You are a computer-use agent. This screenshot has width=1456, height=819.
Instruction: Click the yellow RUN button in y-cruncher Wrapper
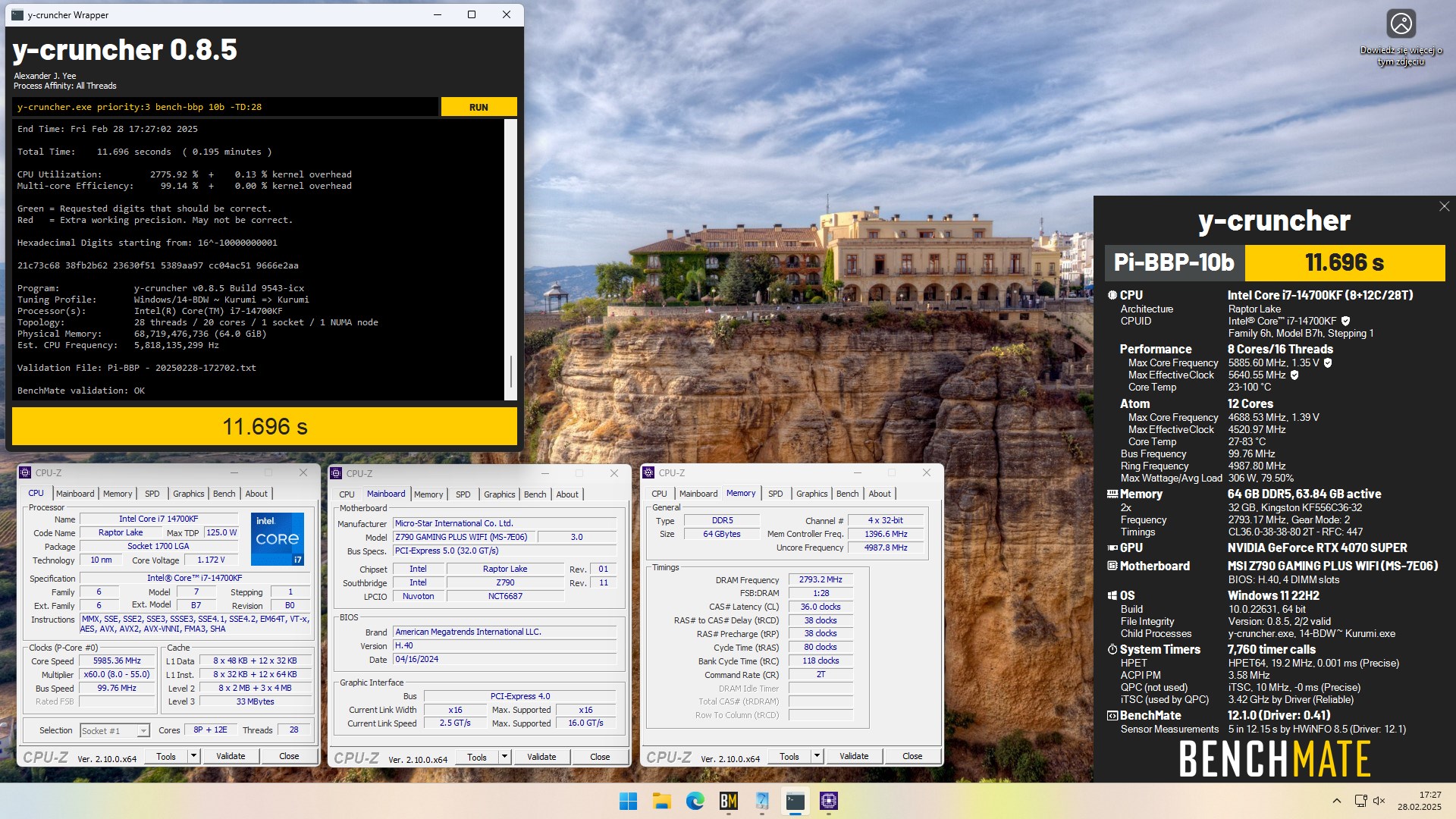[x=479, y=107]
